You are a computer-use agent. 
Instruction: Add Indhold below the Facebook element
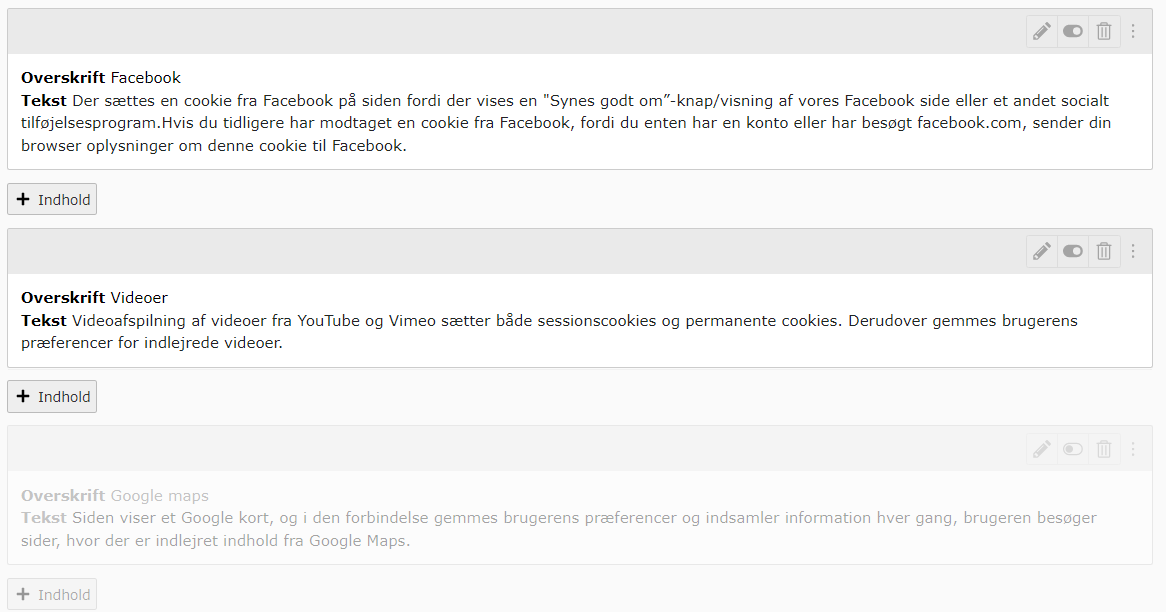52,199
